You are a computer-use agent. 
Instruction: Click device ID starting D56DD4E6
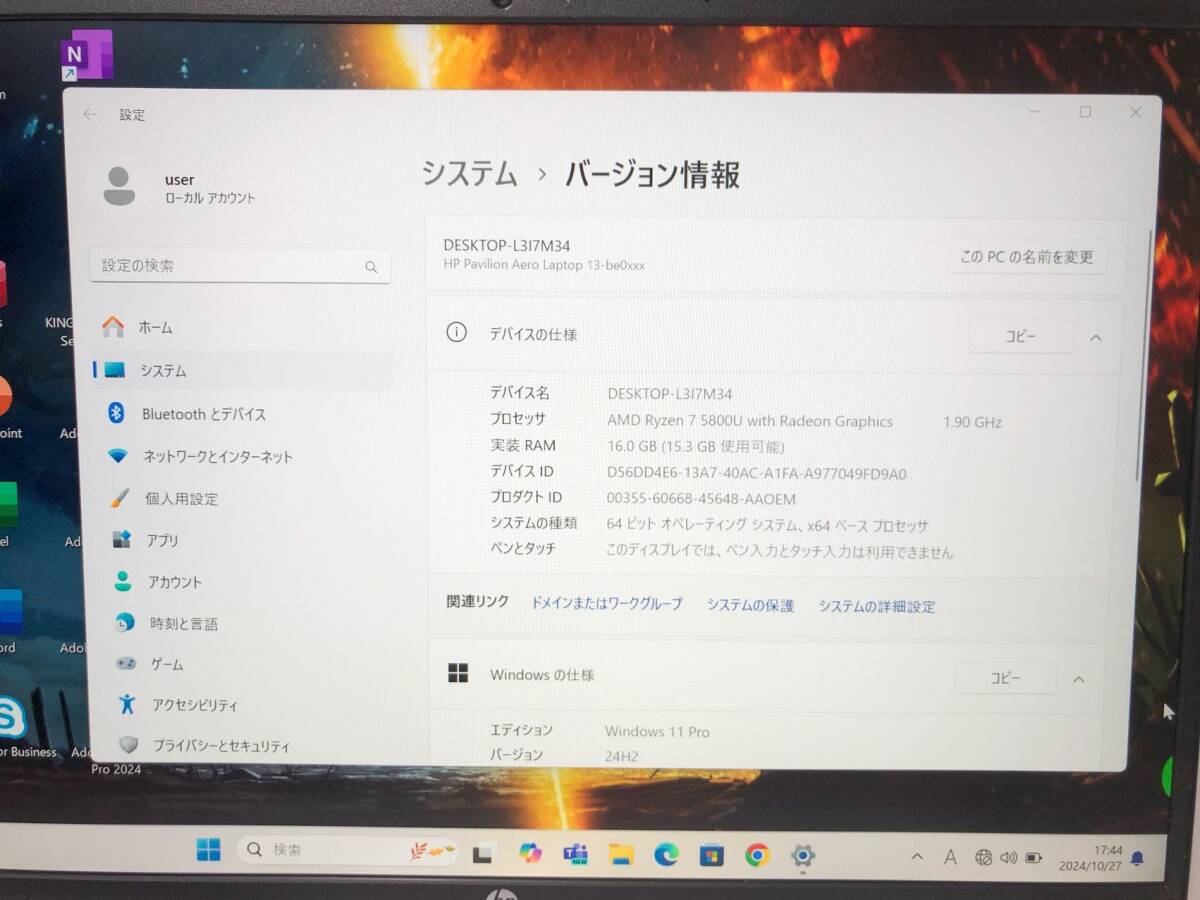click(757, 473)
